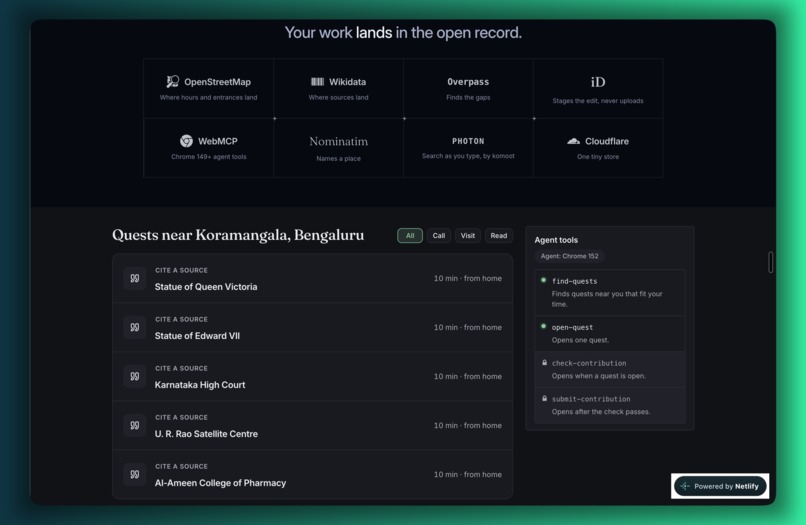Click the Agent: Chrome 152 badge
This screenshot has width=806, height=525.
[569, 256]
